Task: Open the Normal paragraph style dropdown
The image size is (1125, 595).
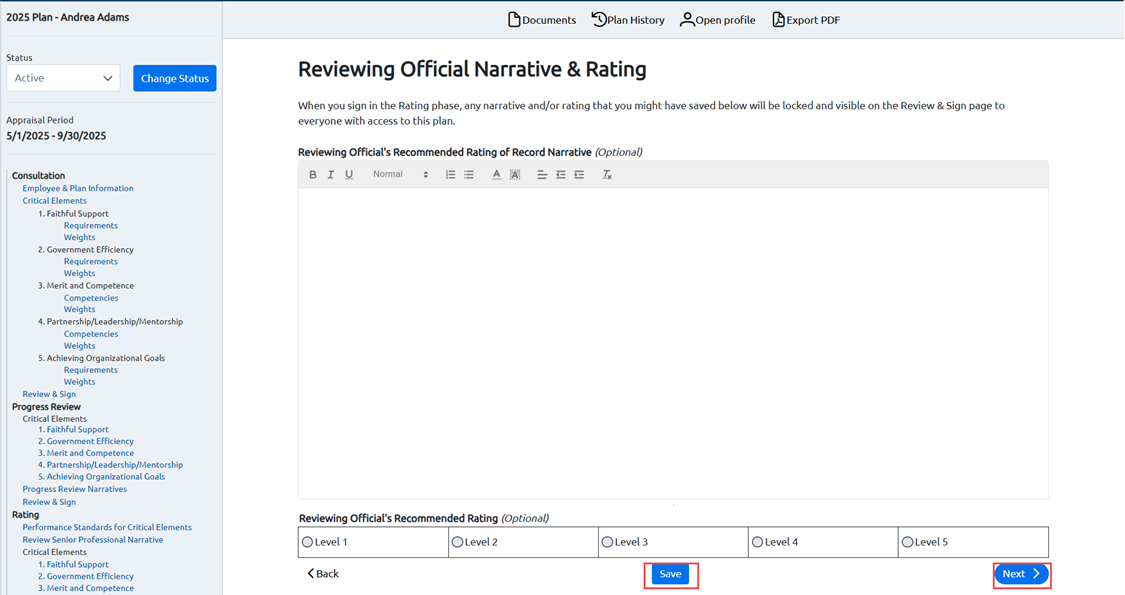Action: click(400, 174)
